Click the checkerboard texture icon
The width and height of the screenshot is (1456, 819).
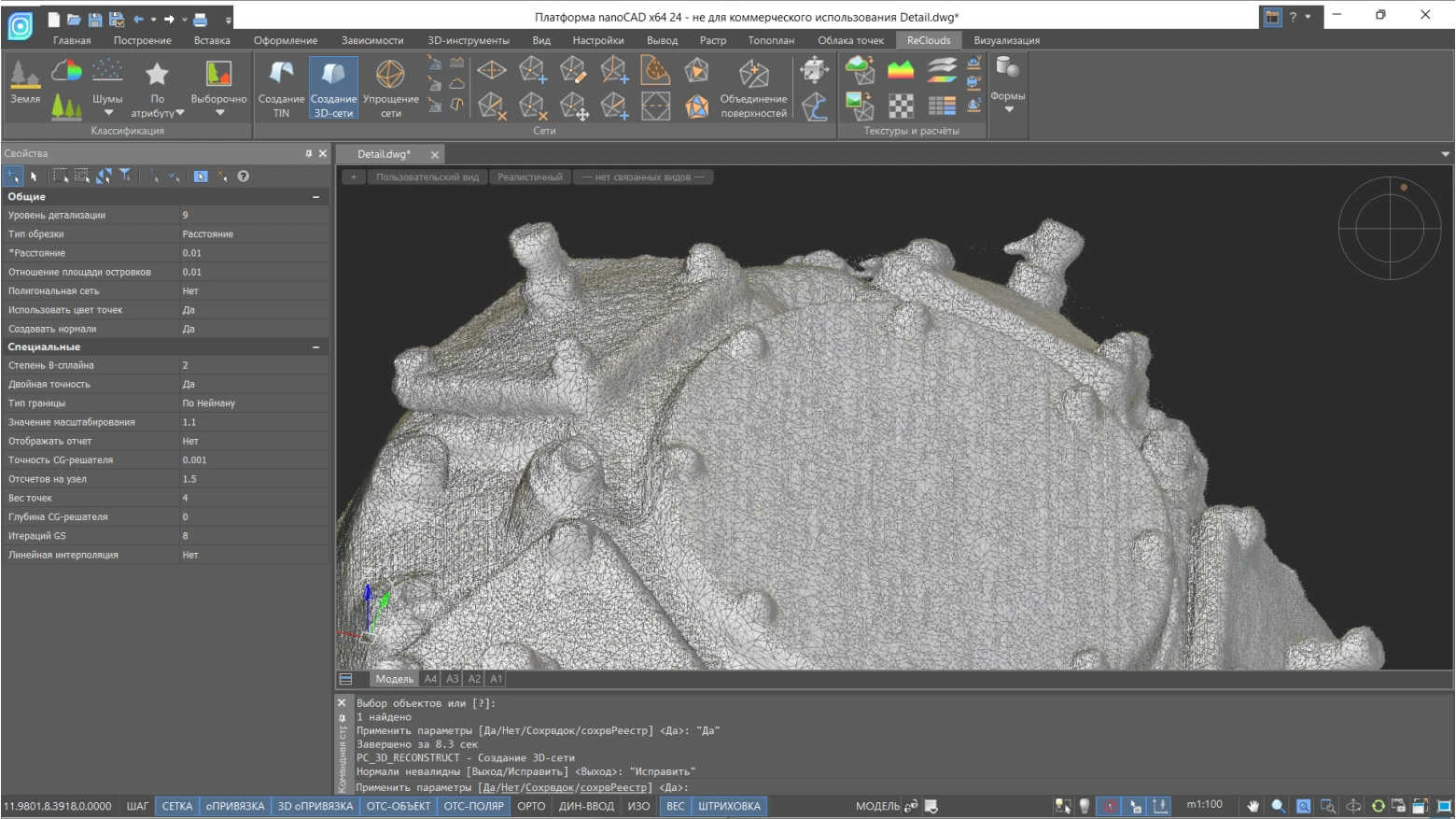(901, 106)
